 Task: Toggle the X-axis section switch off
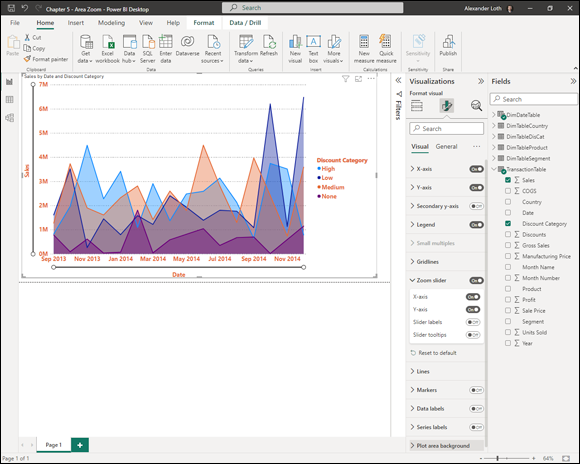point(476,169)
